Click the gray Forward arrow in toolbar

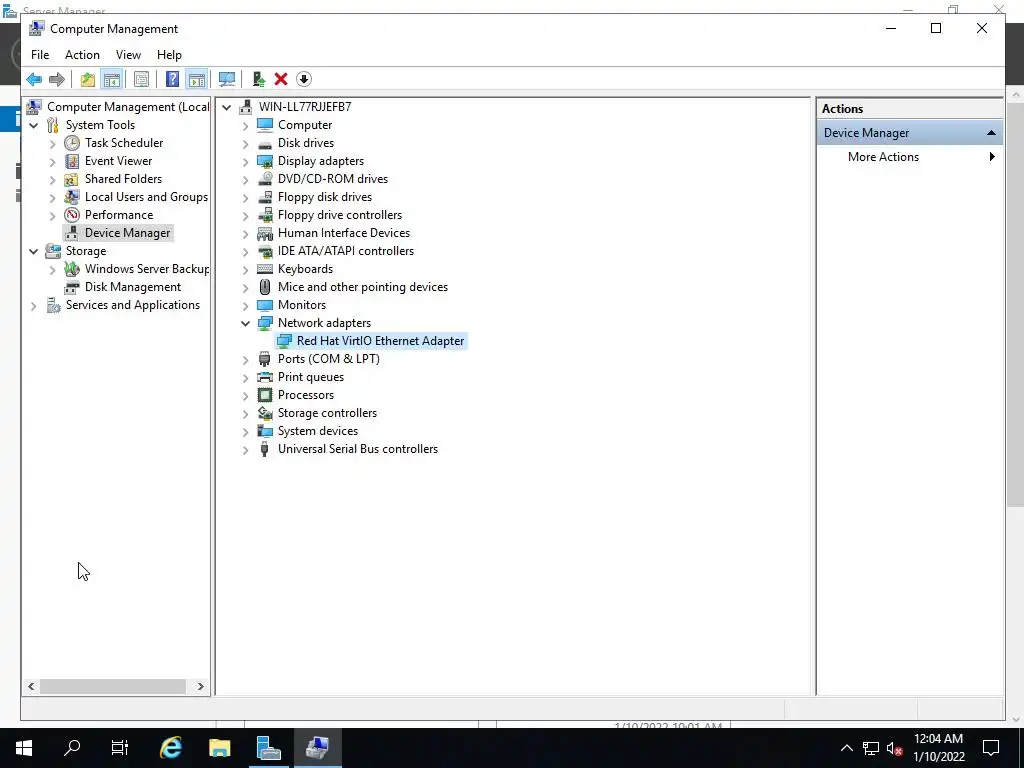57,80
